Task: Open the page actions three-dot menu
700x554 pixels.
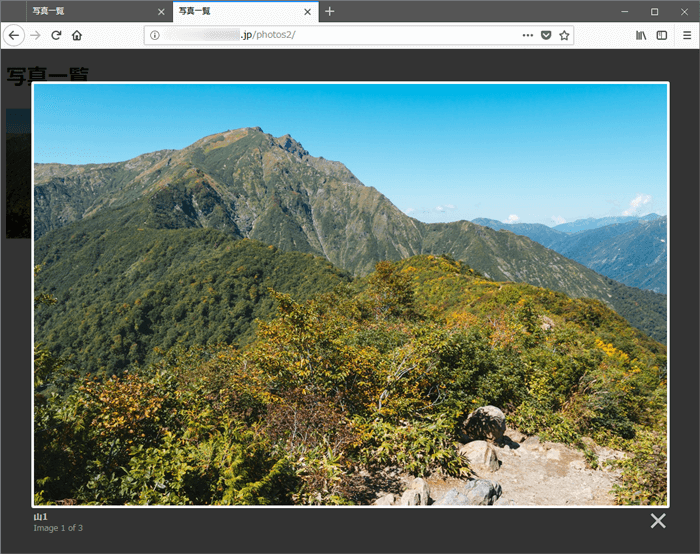Action: click(x=527, y=35)
